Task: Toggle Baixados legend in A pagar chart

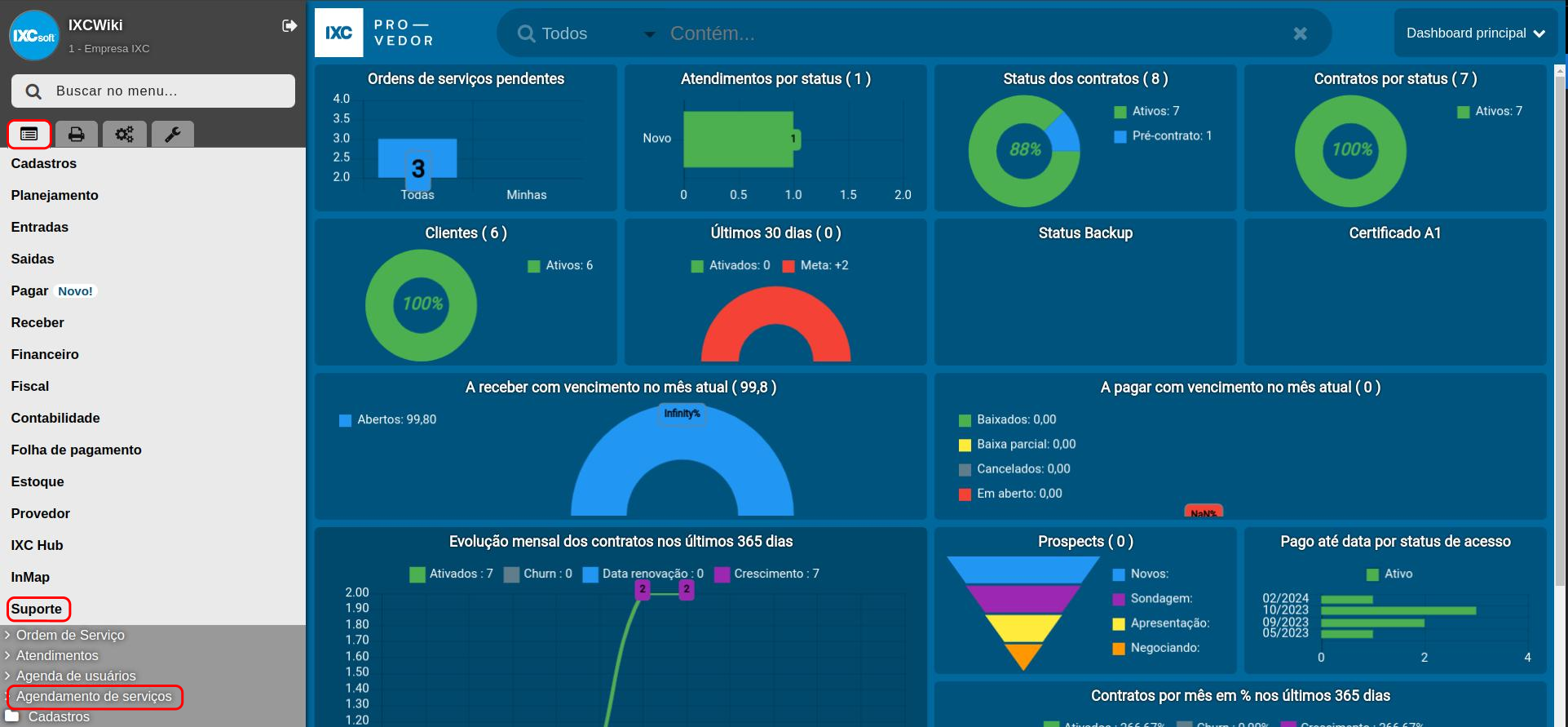Action: (x=1008, y=419)
